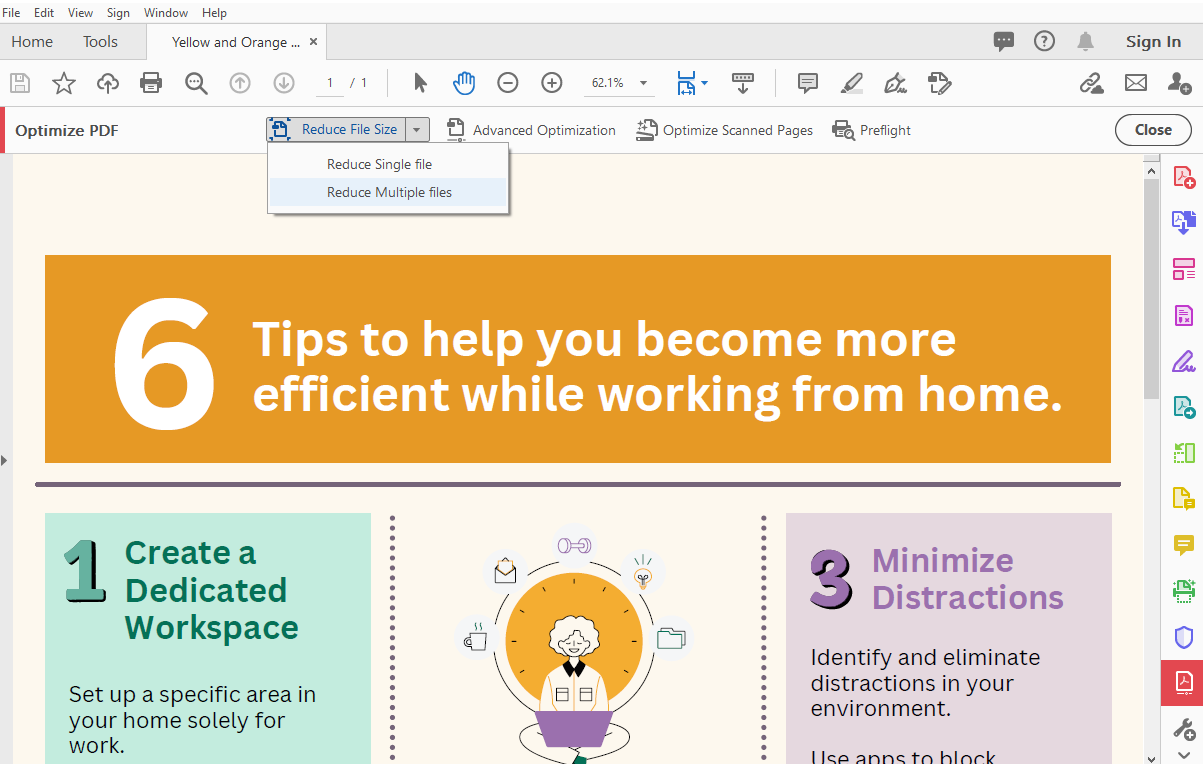Choose Reduce Single file option
The width and height of the screenshot is (1203, 764).
point(379,164)
